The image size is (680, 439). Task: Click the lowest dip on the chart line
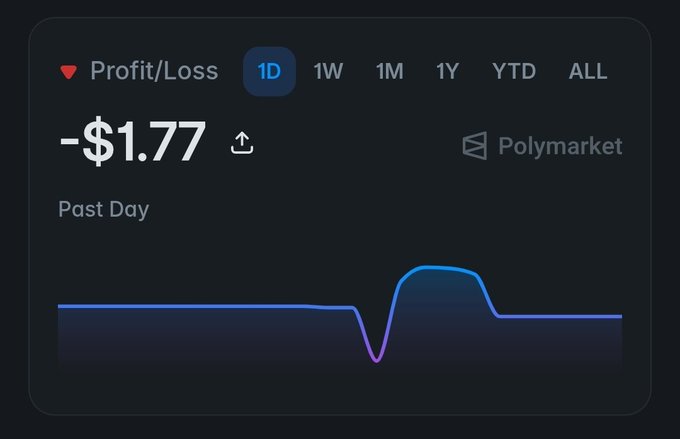click(376, 359)
